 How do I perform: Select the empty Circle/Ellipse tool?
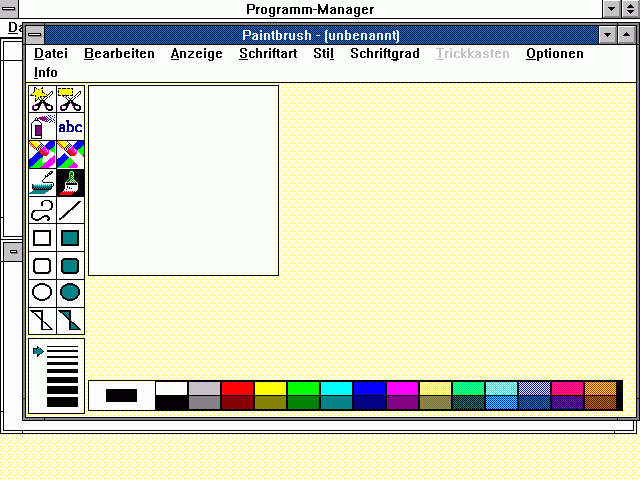[x=42, y=293]
